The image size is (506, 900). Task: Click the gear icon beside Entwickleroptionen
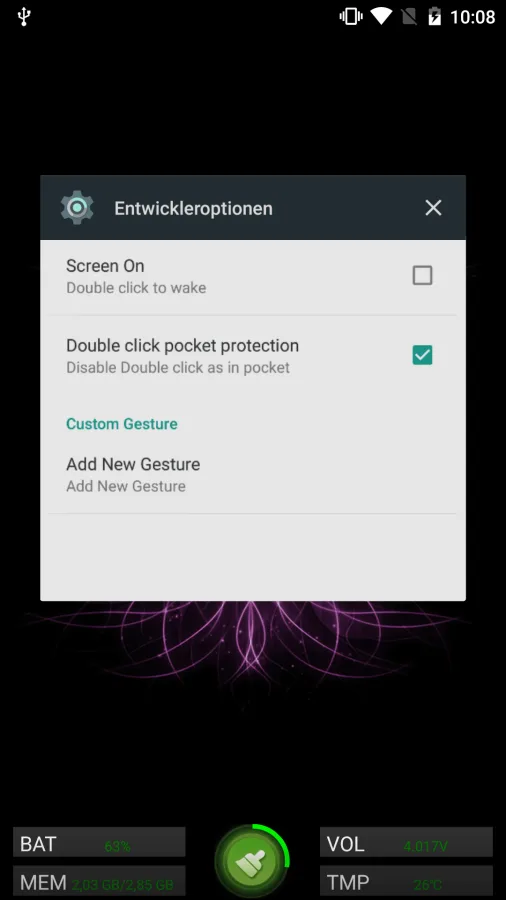(x=77, y=207)
